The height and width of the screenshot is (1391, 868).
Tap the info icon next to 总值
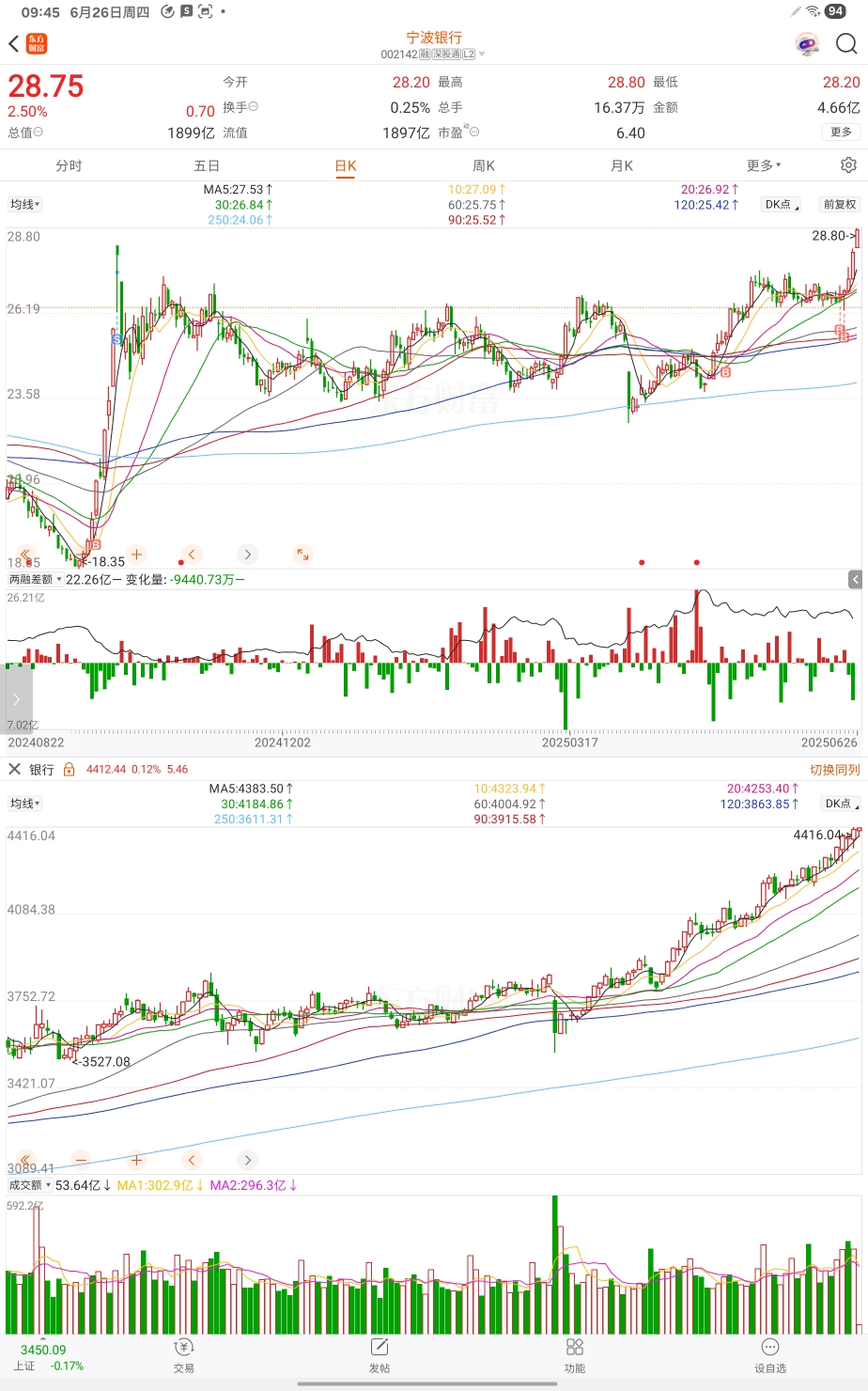click(x=38, y=133)
